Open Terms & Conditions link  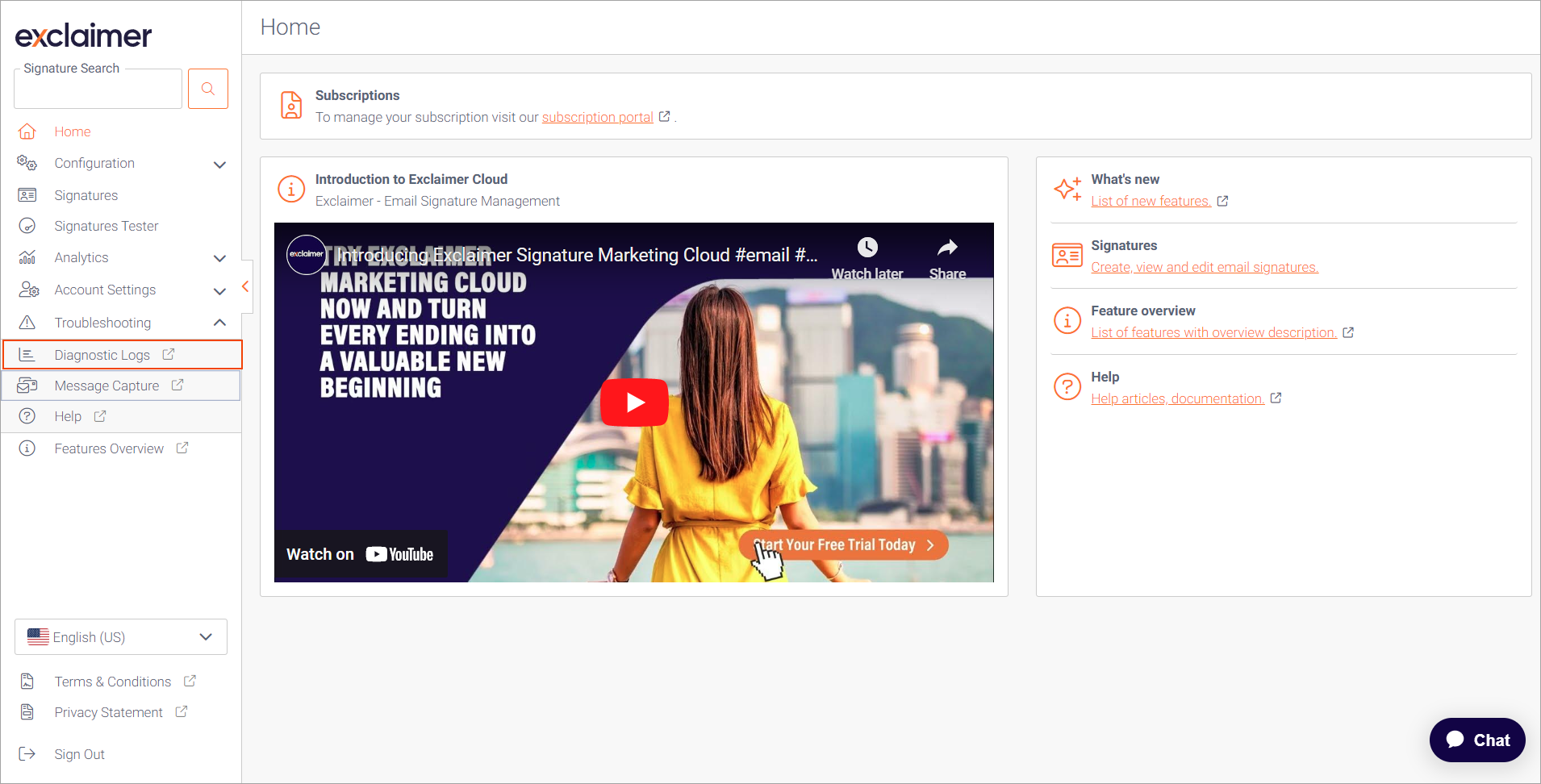click(113, 682)
